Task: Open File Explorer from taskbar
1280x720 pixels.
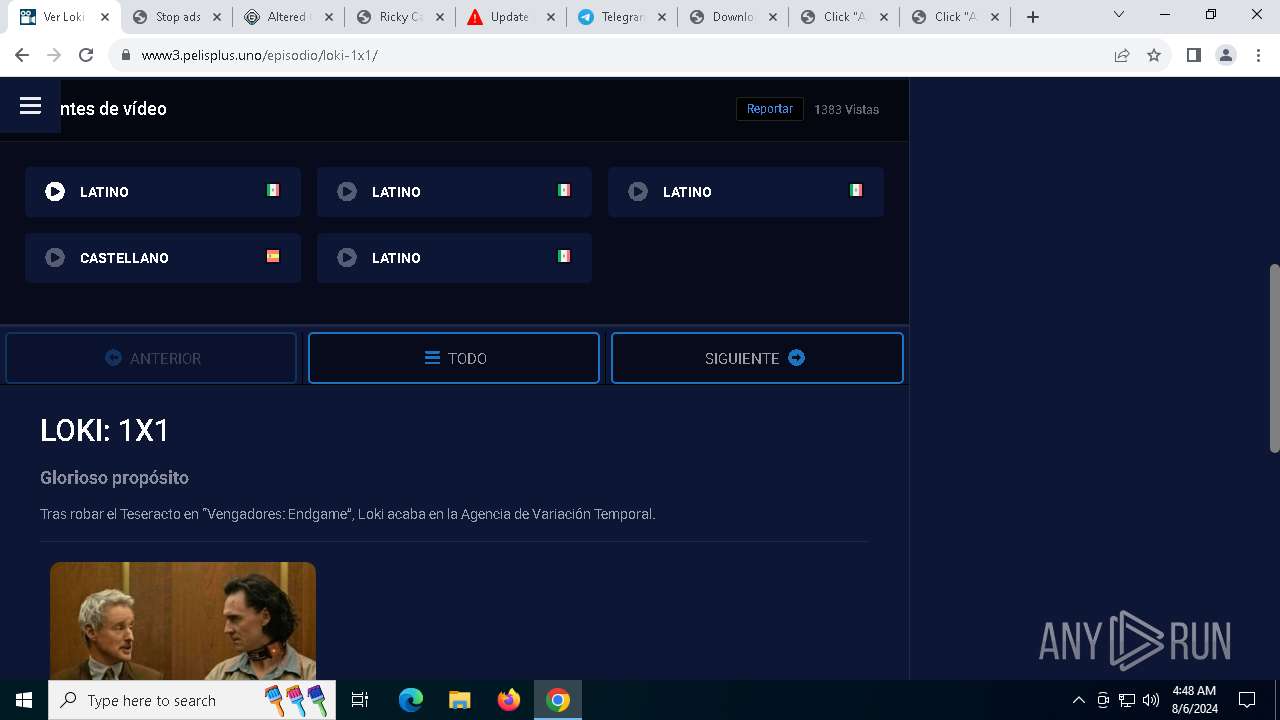Action: 459,700
